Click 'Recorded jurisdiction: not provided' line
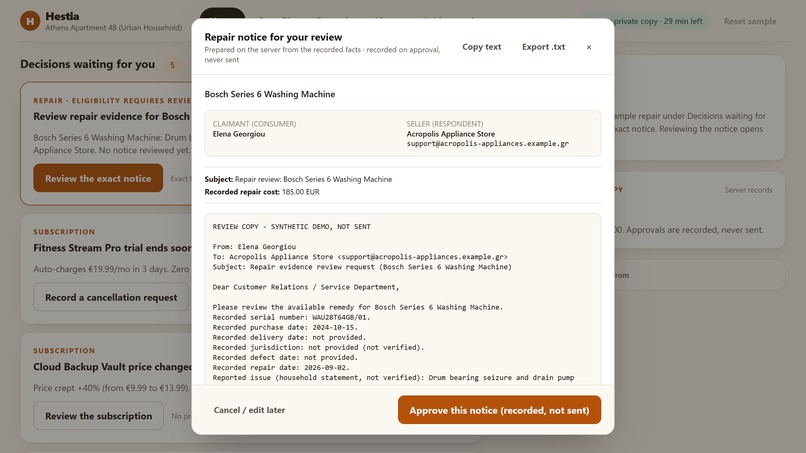The image size is (806, 453). [319, 347]
